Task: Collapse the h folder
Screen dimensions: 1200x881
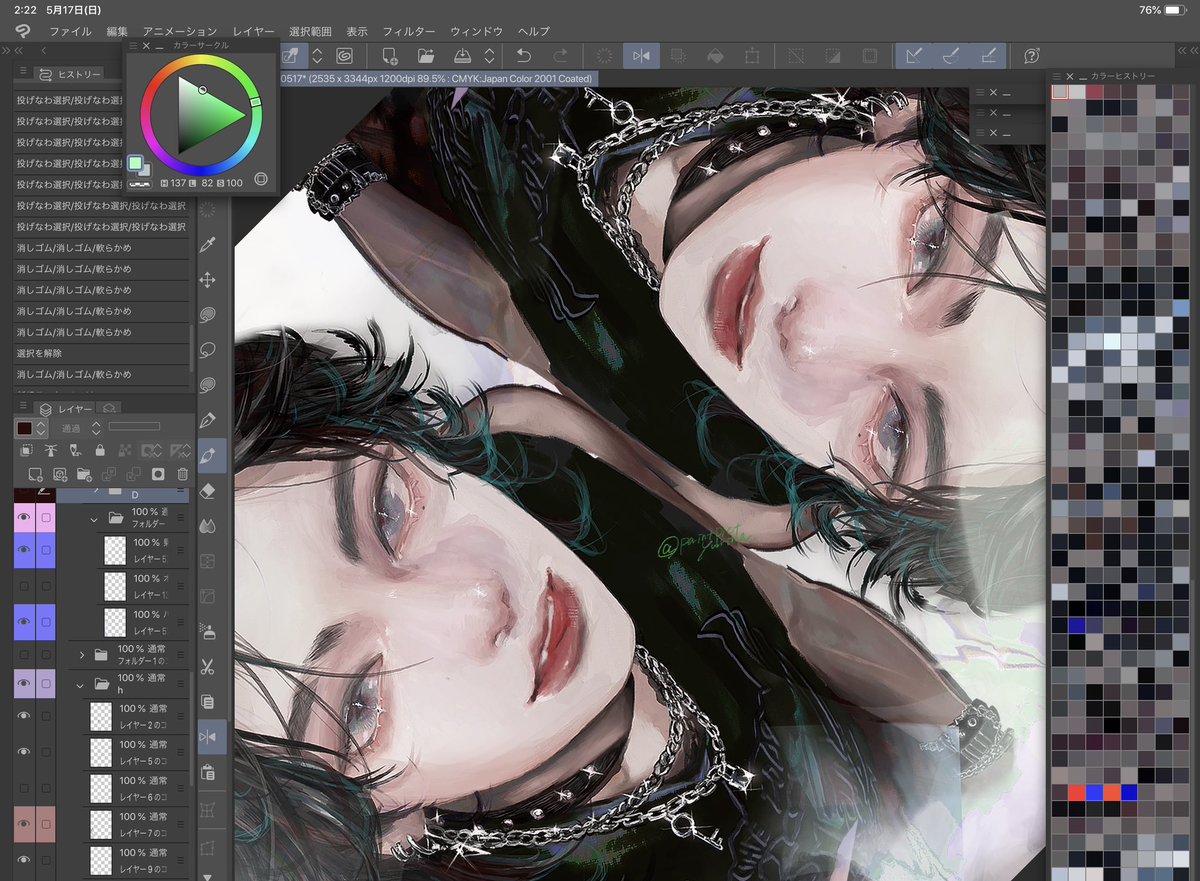Action: 80,686
